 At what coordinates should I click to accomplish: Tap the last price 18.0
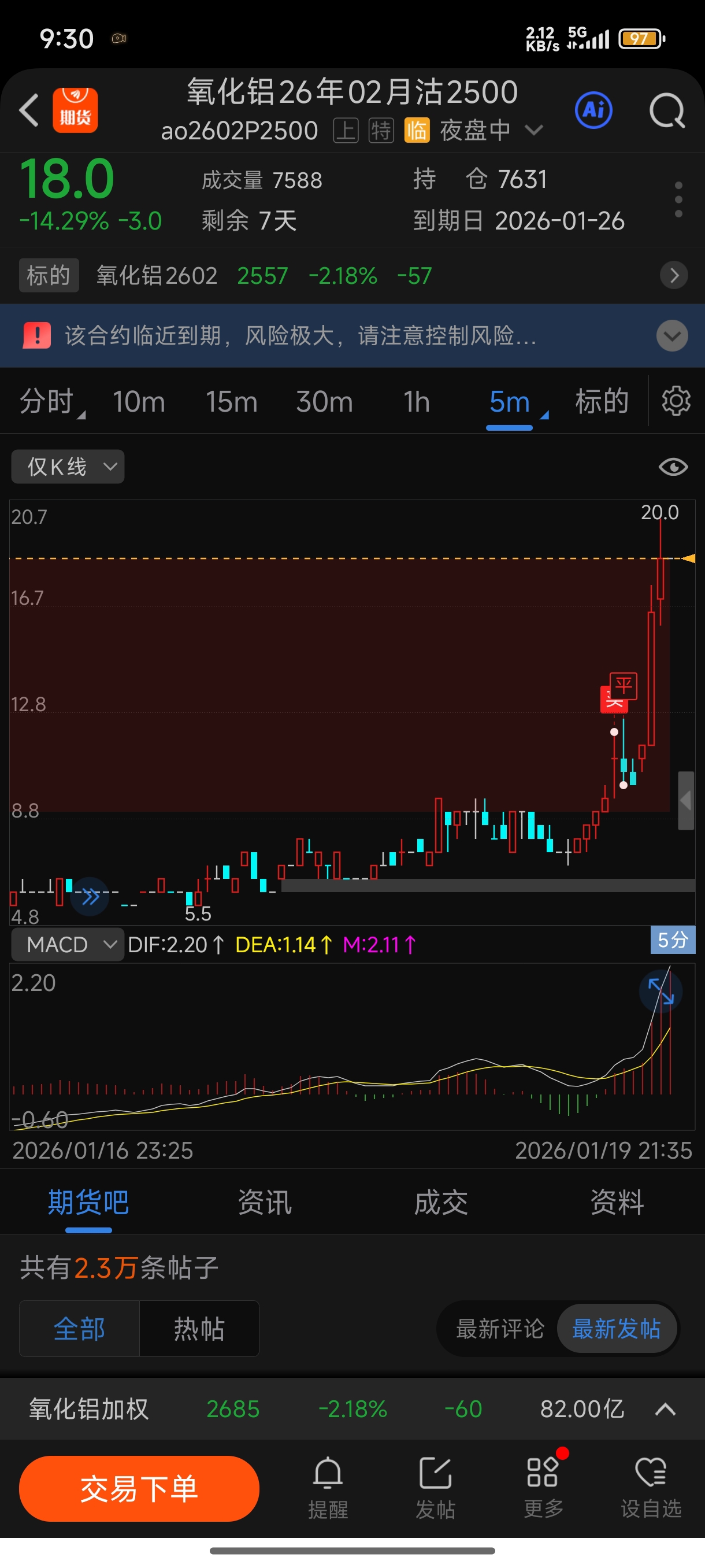point(67,179)
